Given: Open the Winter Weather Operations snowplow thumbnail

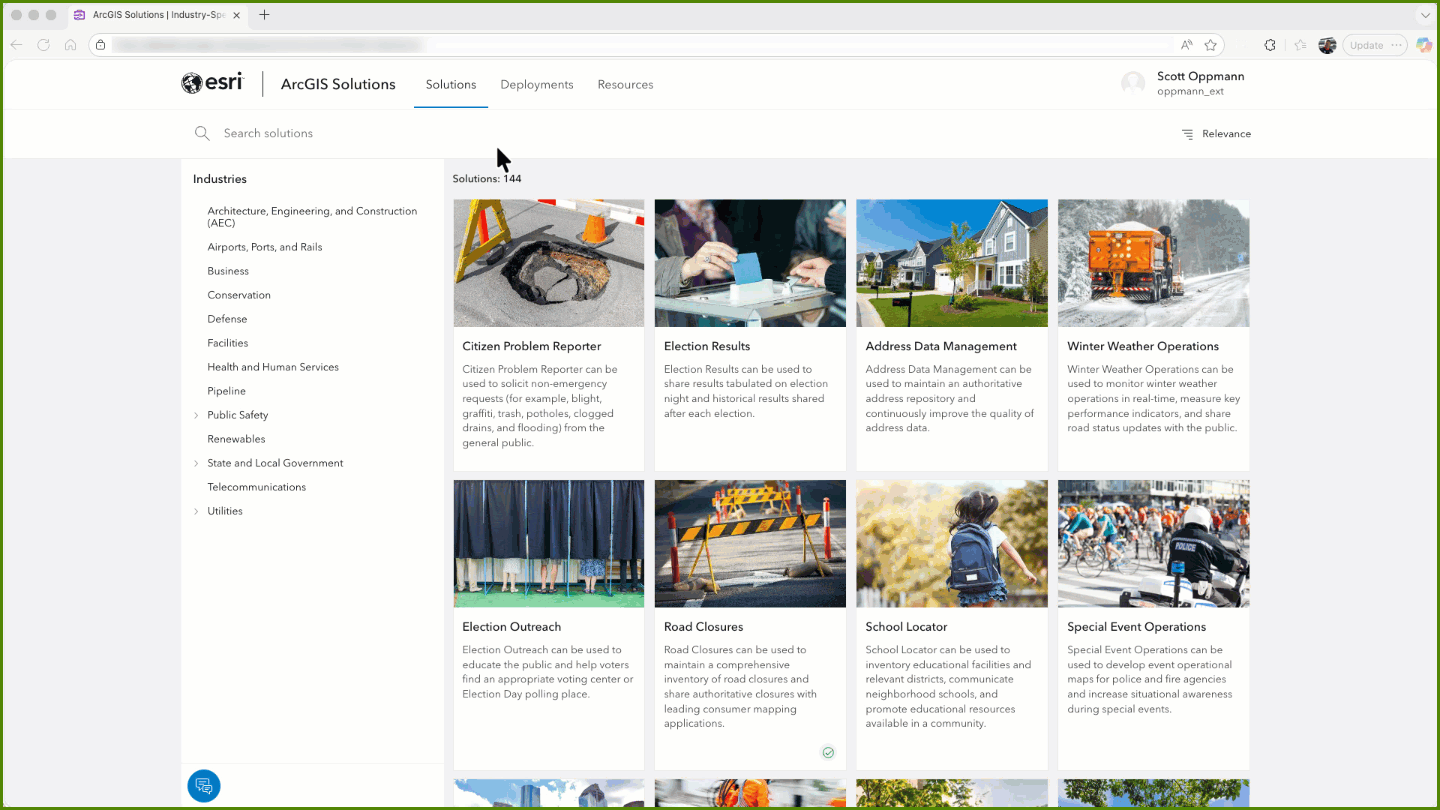Looking at the screenshot, I should click(1154, 263).
